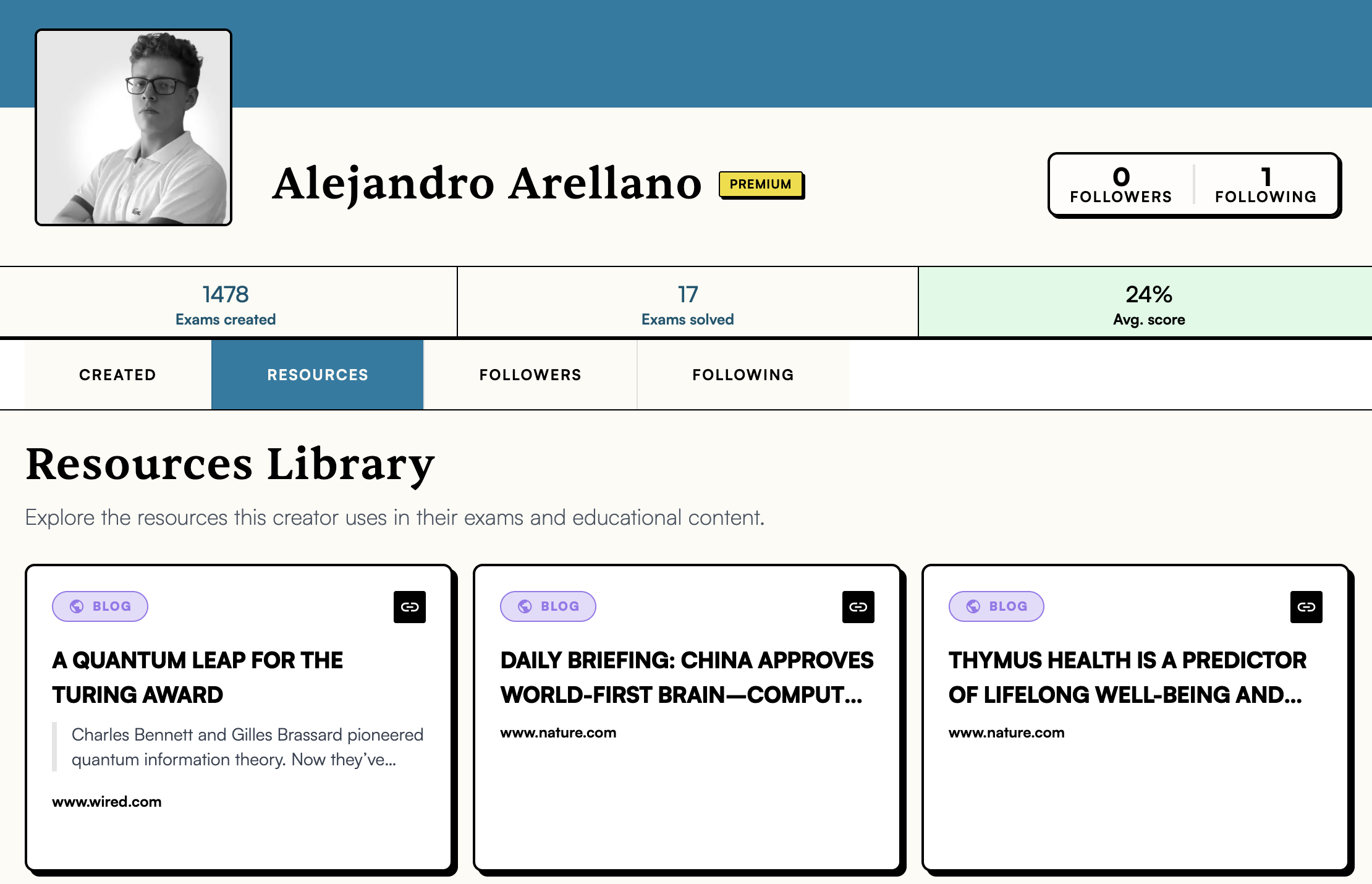Viewport: 1372px width, 884px height.
Task: Switch to the CREATED tab
Action: click(x=117, y=374)
